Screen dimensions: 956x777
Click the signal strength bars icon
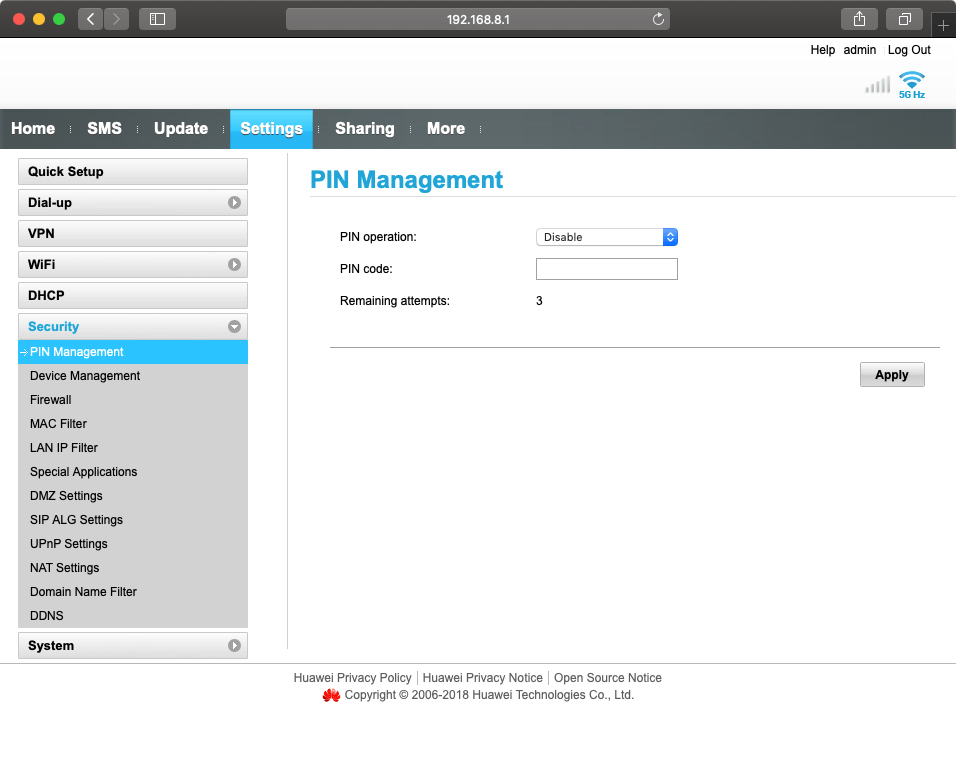pyautogui.click(x=876, y=85)
